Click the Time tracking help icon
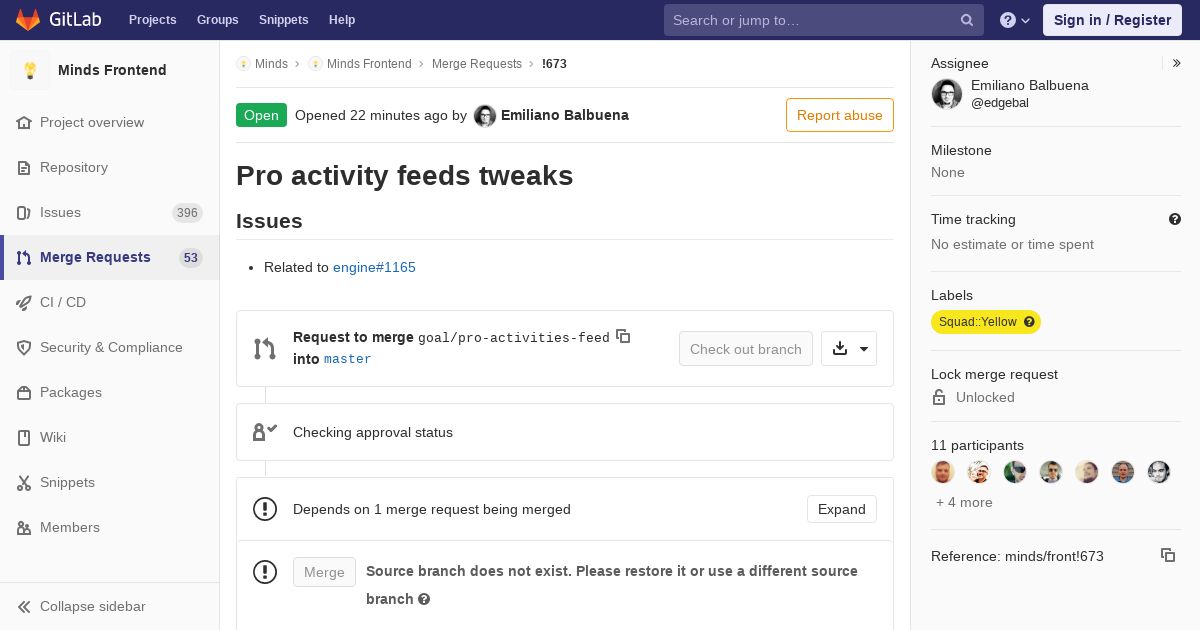Screen dimensions: 1200x630 click(1175, 219)
